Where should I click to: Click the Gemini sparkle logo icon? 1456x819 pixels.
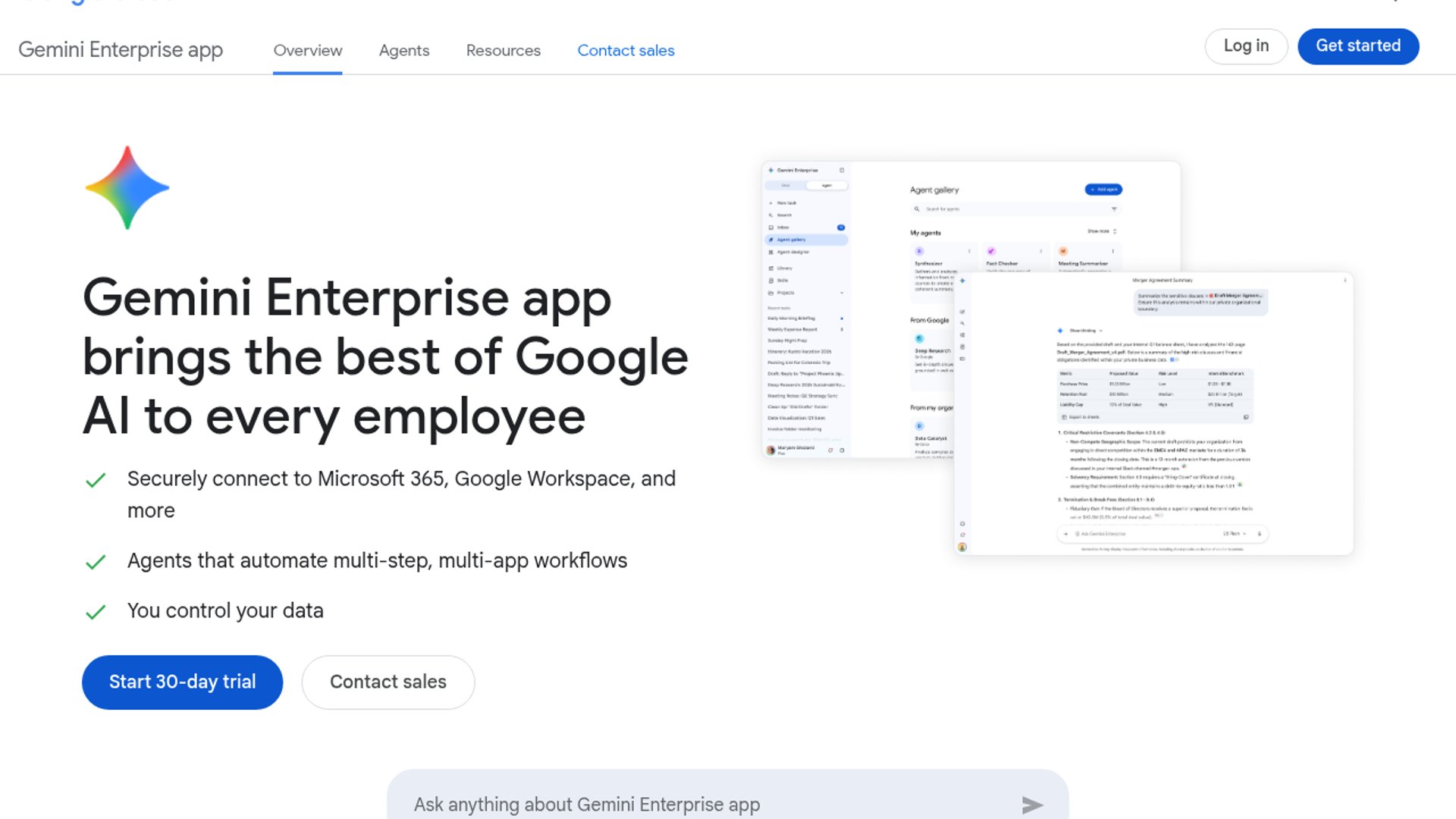pyautogui.click(x=127, y=188)
